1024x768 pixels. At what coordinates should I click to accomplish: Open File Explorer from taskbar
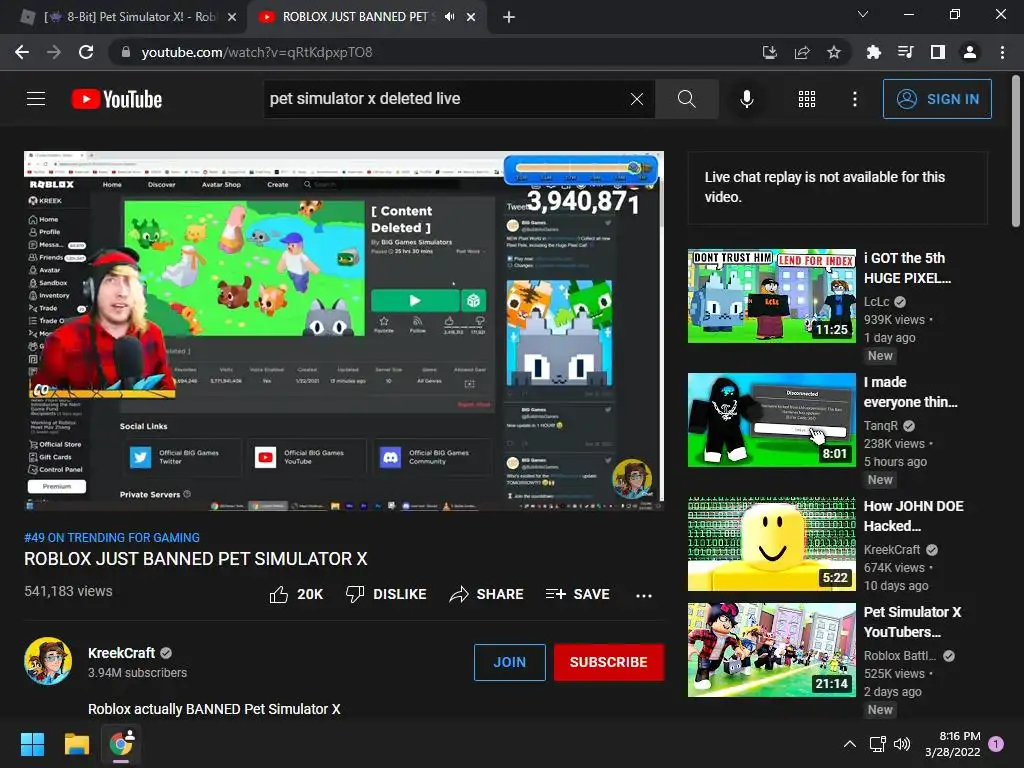(76, 744)
